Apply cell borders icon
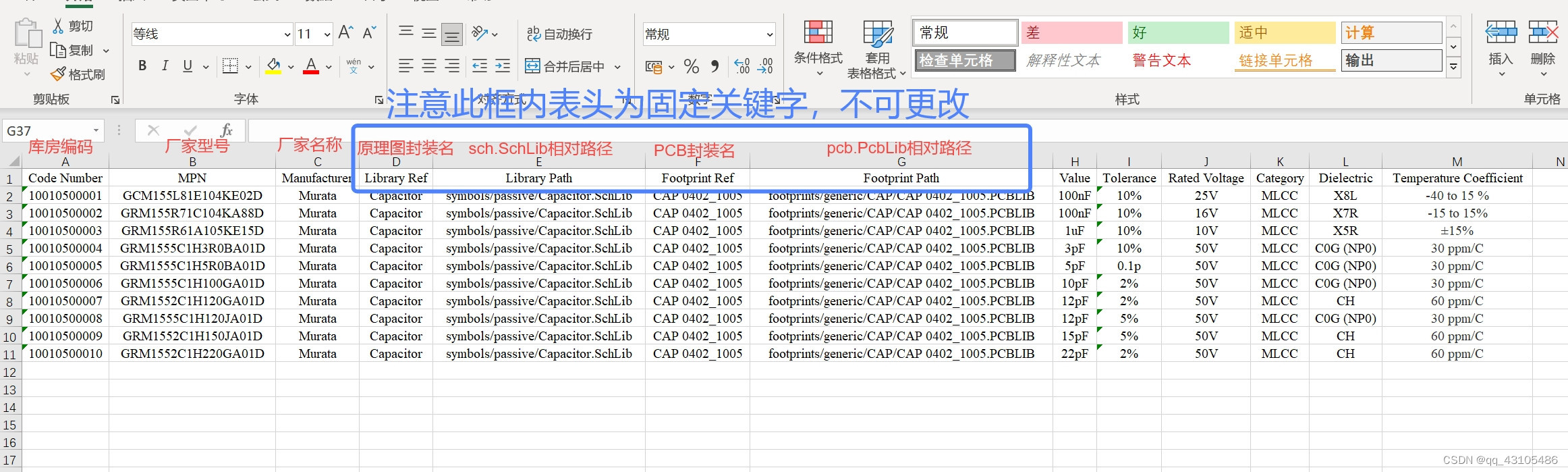 [230, 65]
